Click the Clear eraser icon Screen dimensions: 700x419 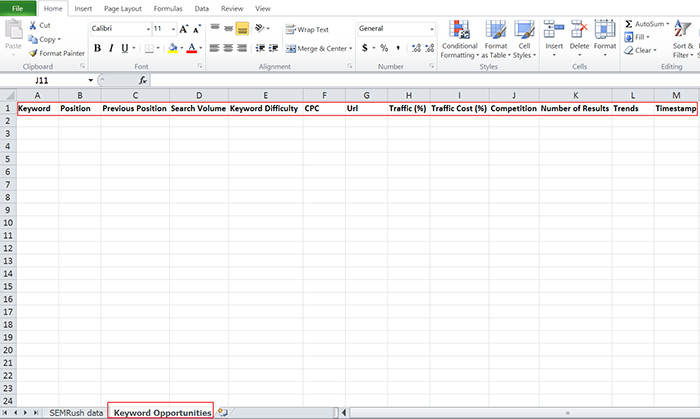[x=629, y=50]
